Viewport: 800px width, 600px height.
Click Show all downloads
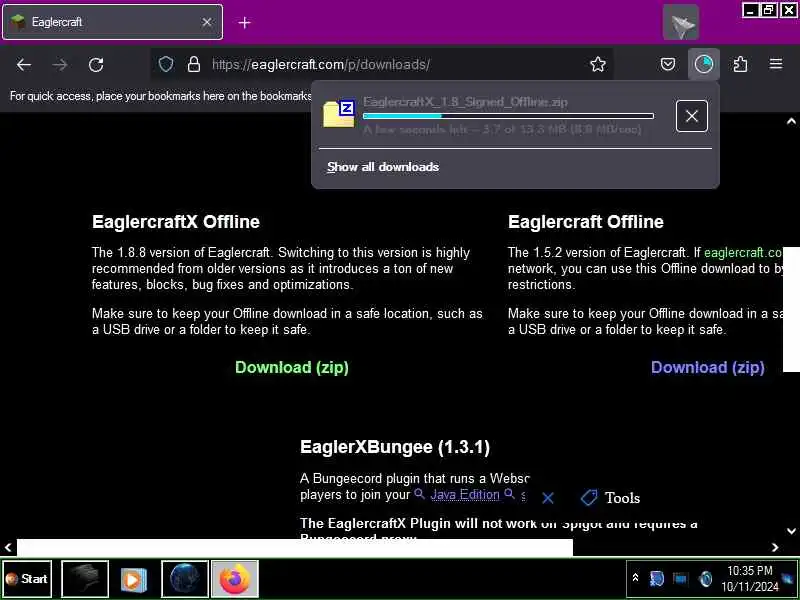[383, 167]
